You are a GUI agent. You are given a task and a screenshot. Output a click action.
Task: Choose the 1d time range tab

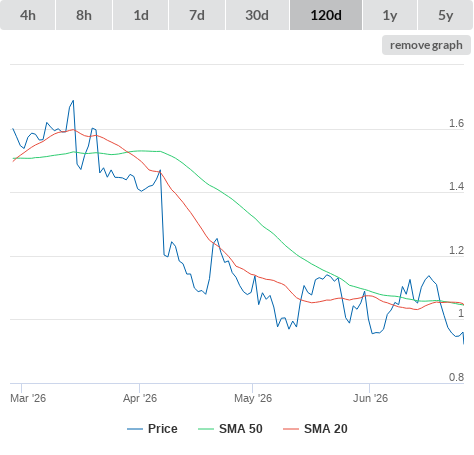(x=141, y=15)
